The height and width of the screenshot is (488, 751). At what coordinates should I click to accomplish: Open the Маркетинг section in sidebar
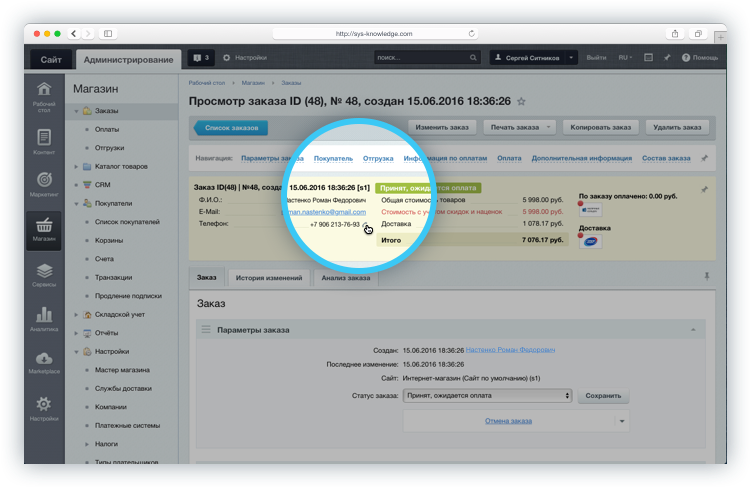[x=44, y=186]
